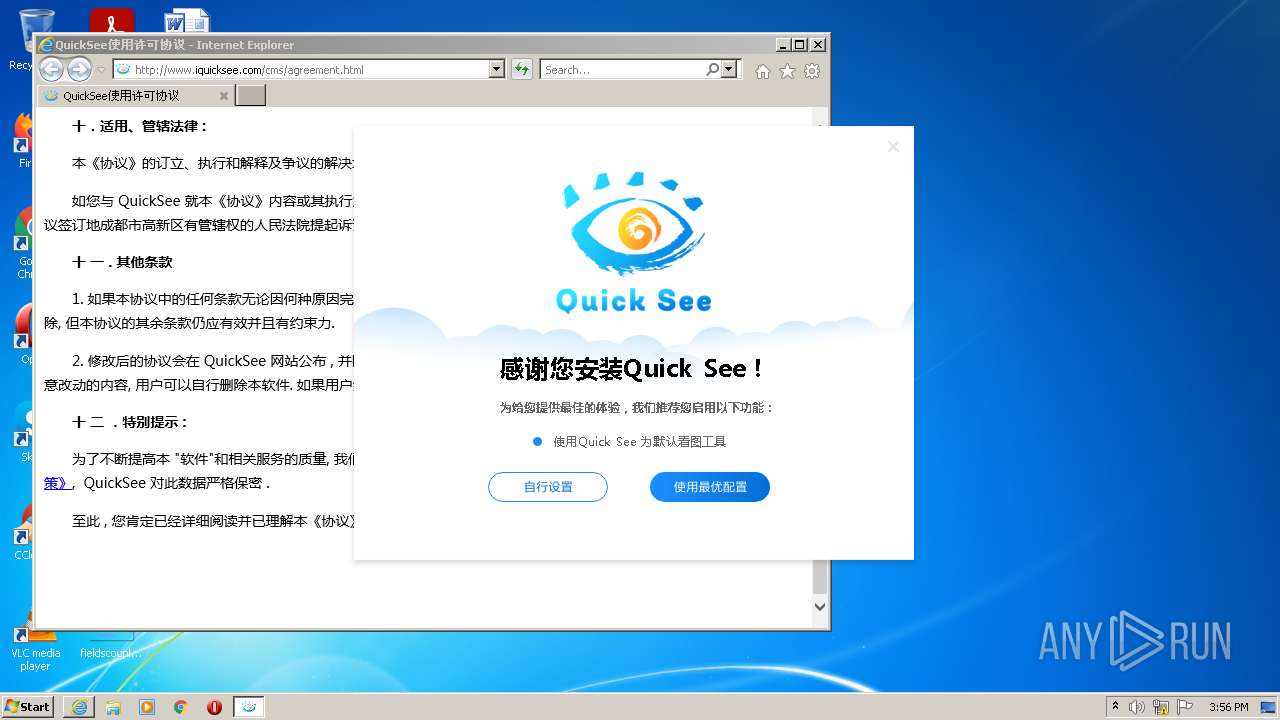Open Windows Explorer folder taskbar icon

(113, 707)
